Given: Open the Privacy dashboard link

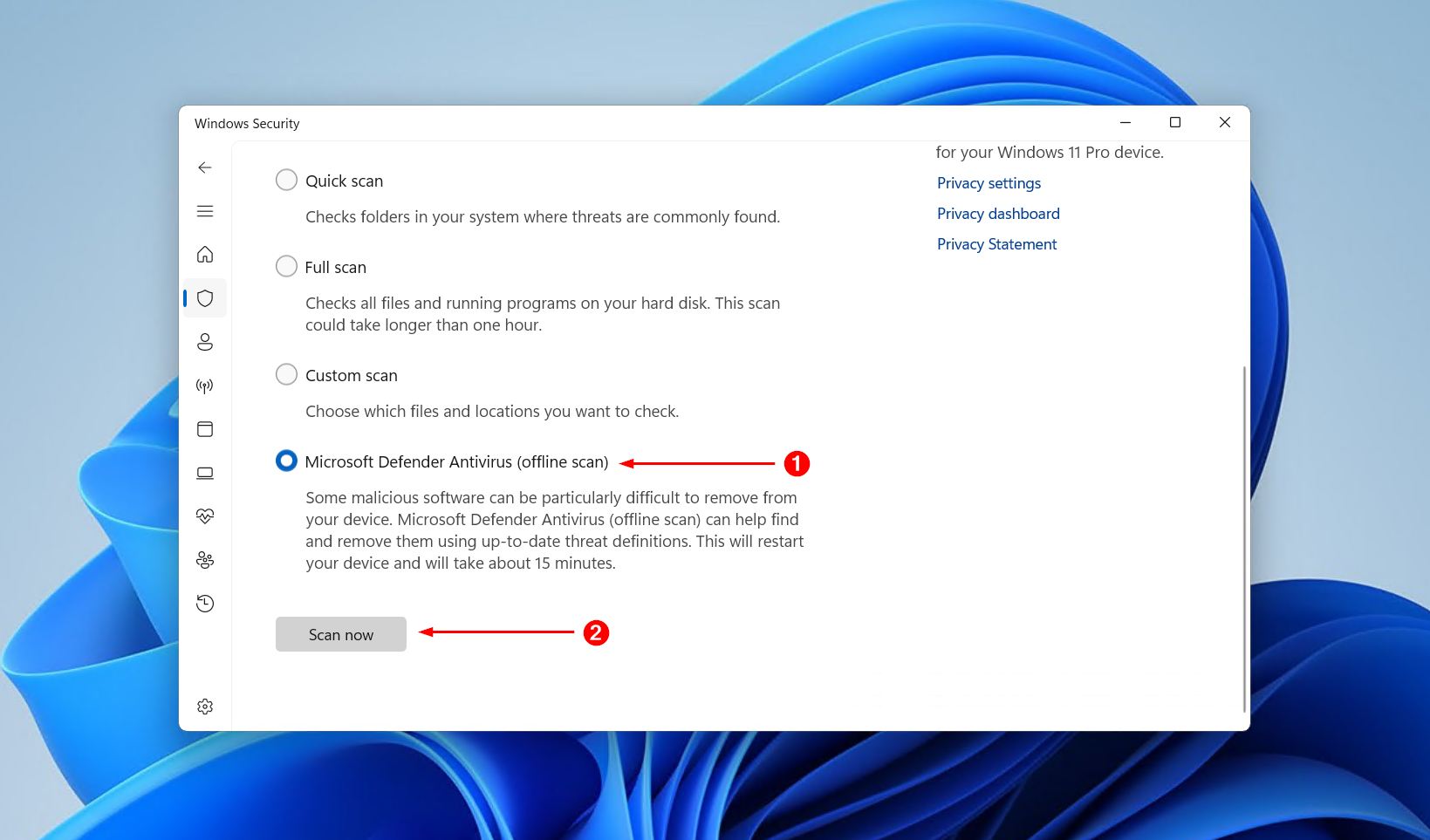Looking at the screenshot, I should pos(998,214).
